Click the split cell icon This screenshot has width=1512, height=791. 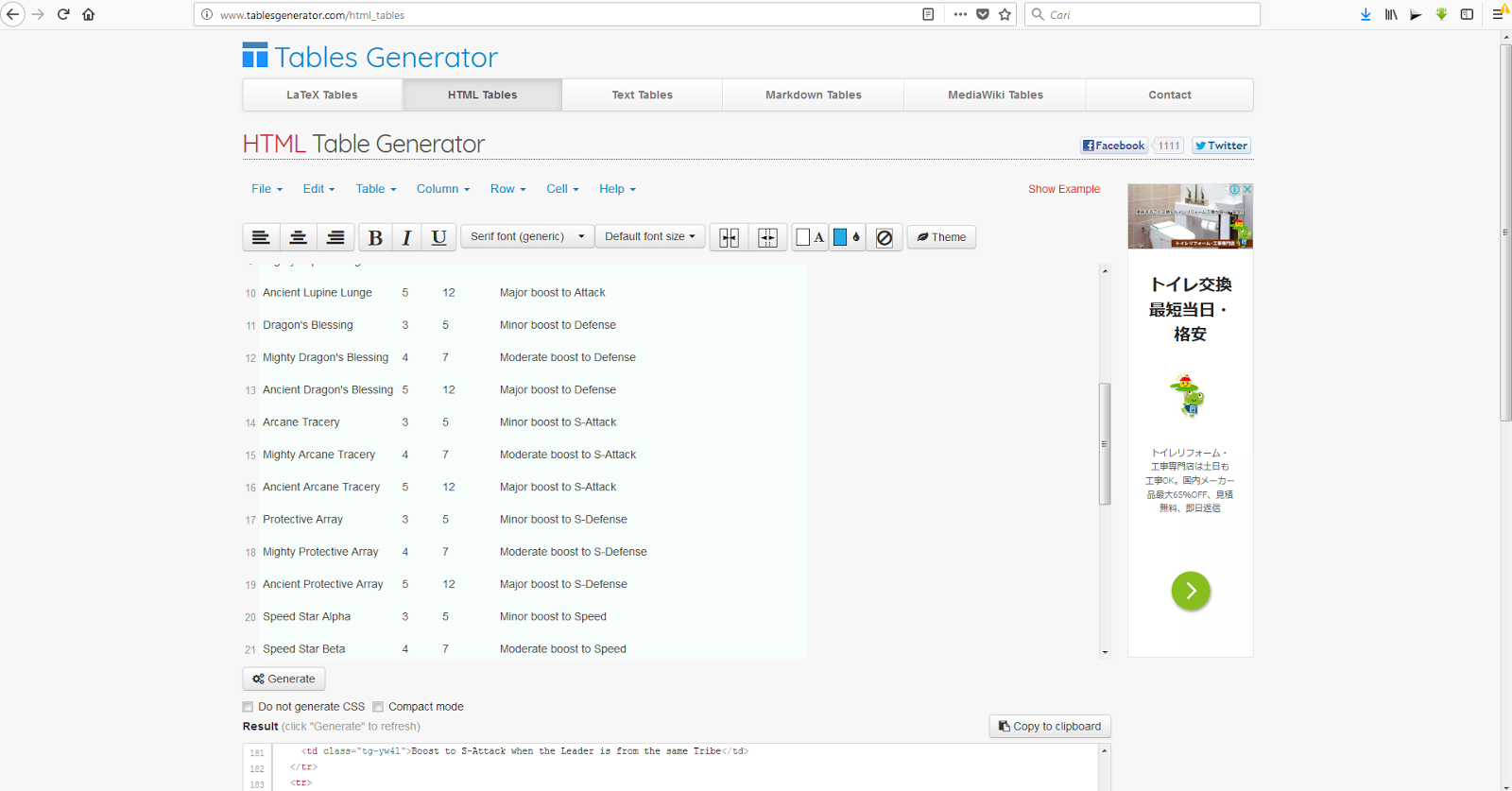pyautogui.click(x=767, y=237)
